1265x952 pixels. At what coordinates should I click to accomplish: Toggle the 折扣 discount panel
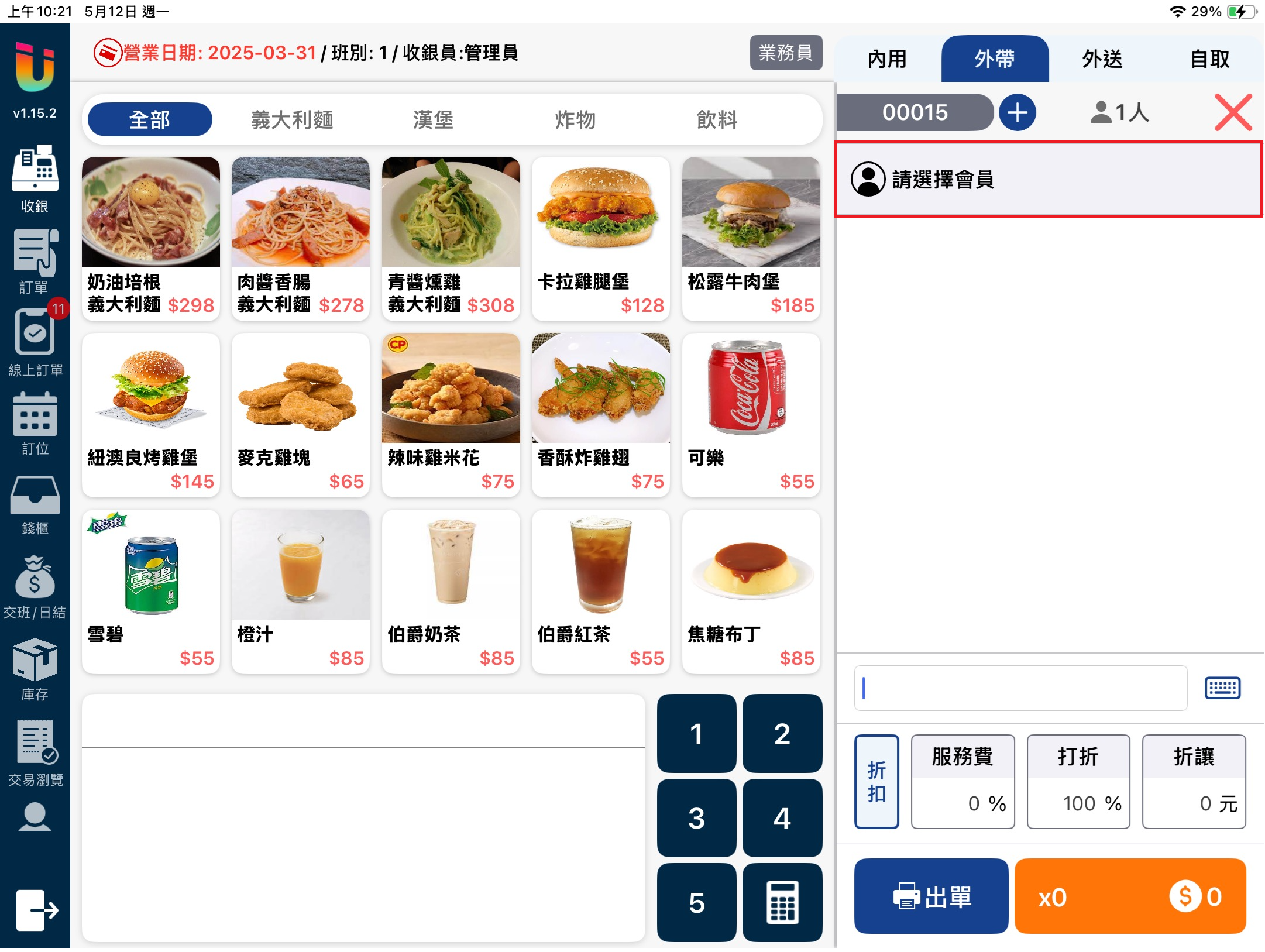click(876, 781)
